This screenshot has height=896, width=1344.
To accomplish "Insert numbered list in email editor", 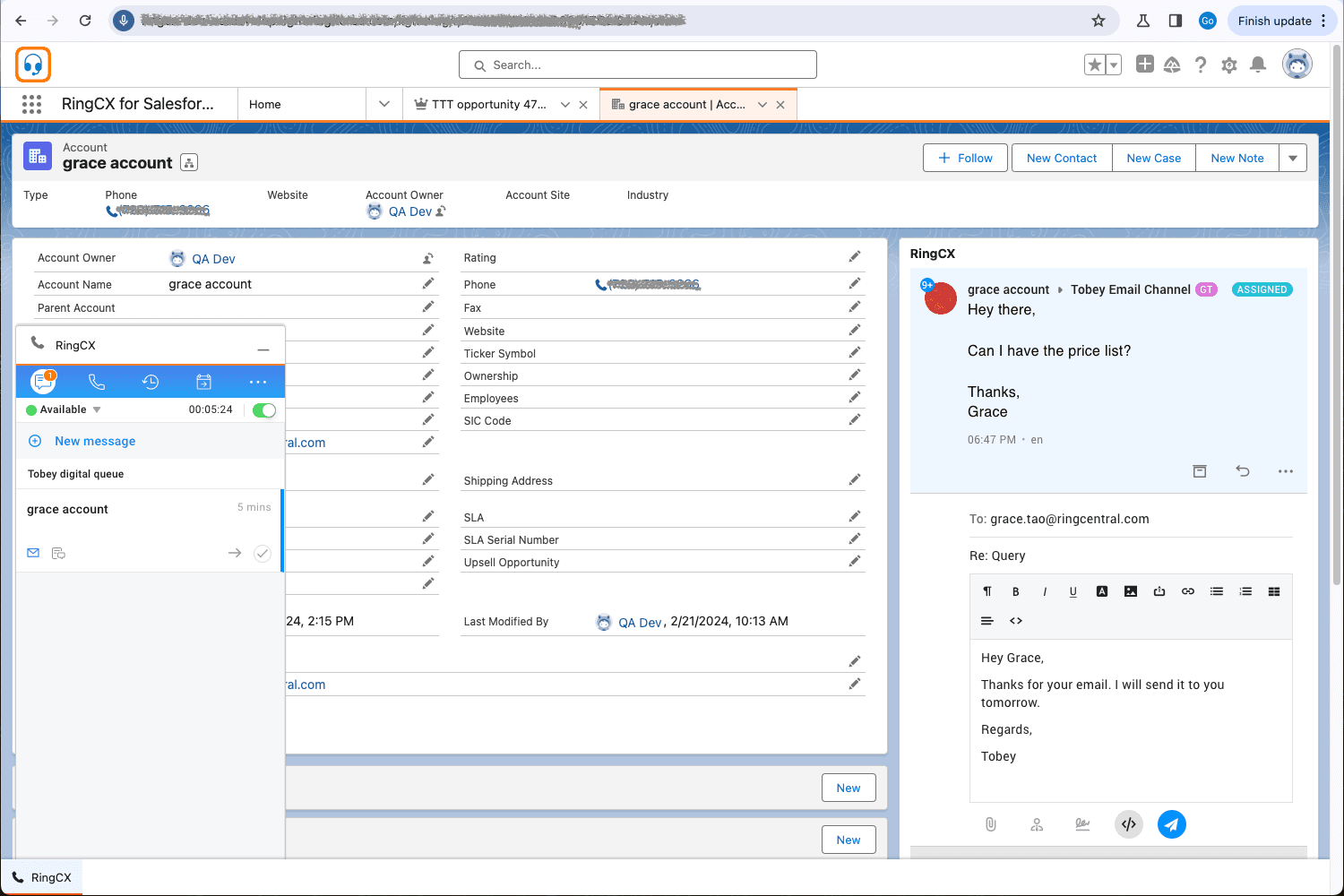I will click(1245, 591).
